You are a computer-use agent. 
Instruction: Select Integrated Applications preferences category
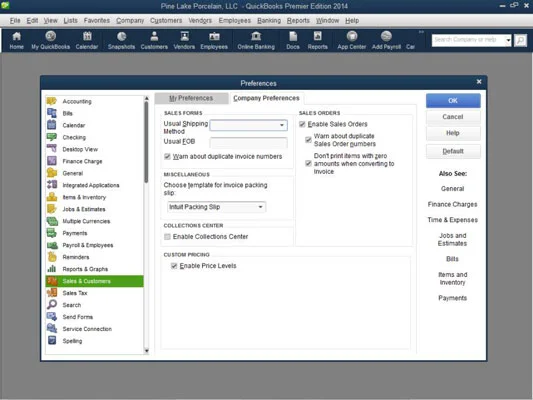coord(94,185)
